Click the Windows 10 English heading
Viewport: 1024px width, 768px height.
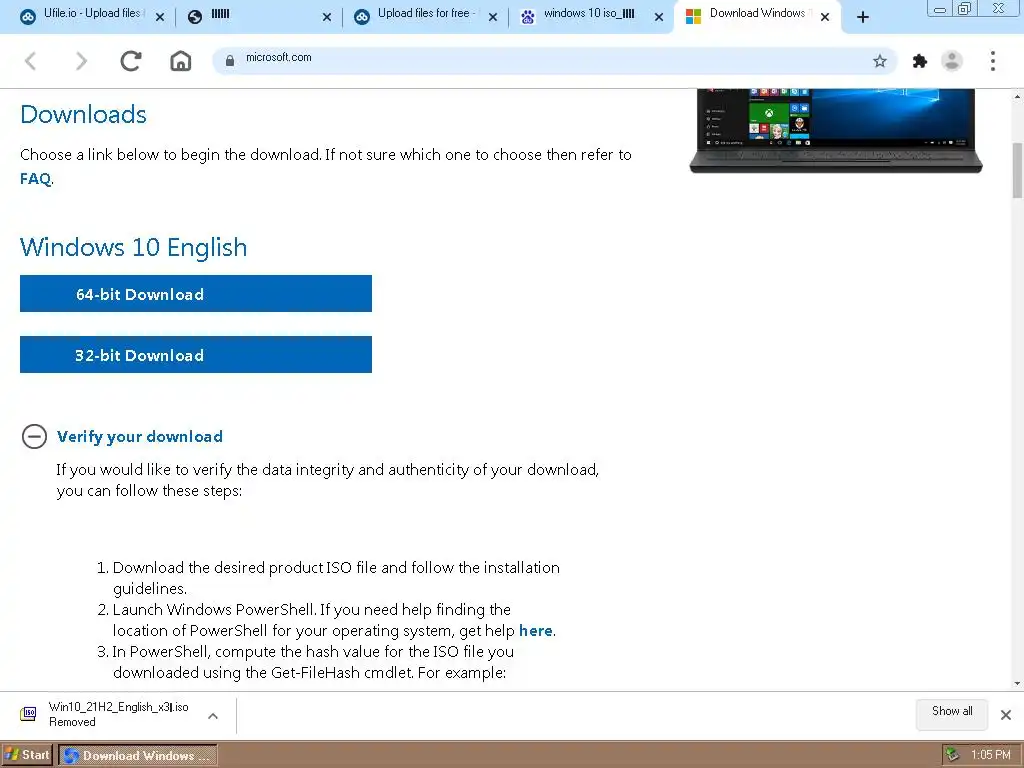pos(134,248)
